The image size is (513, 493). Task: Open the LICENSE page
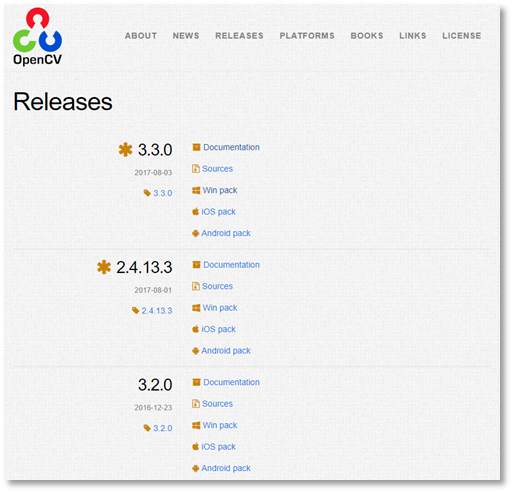[462, 36]
